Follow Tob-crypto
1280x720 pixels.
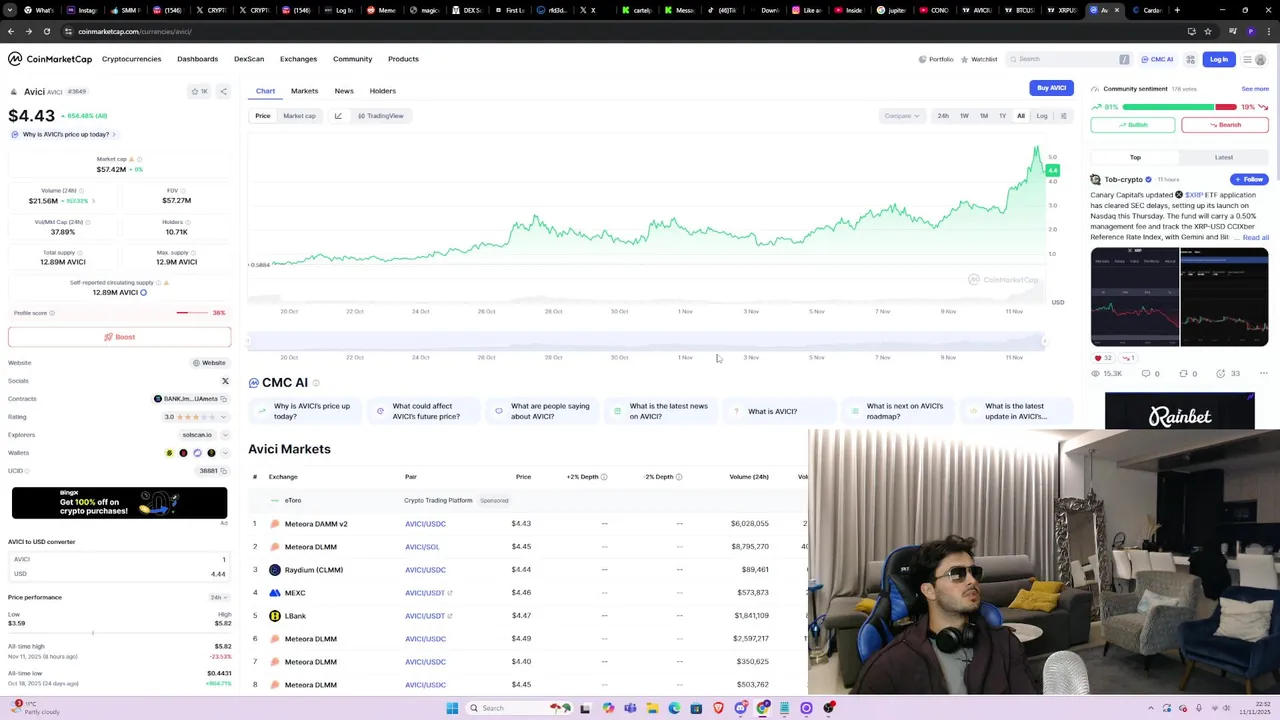point(1249,179)
